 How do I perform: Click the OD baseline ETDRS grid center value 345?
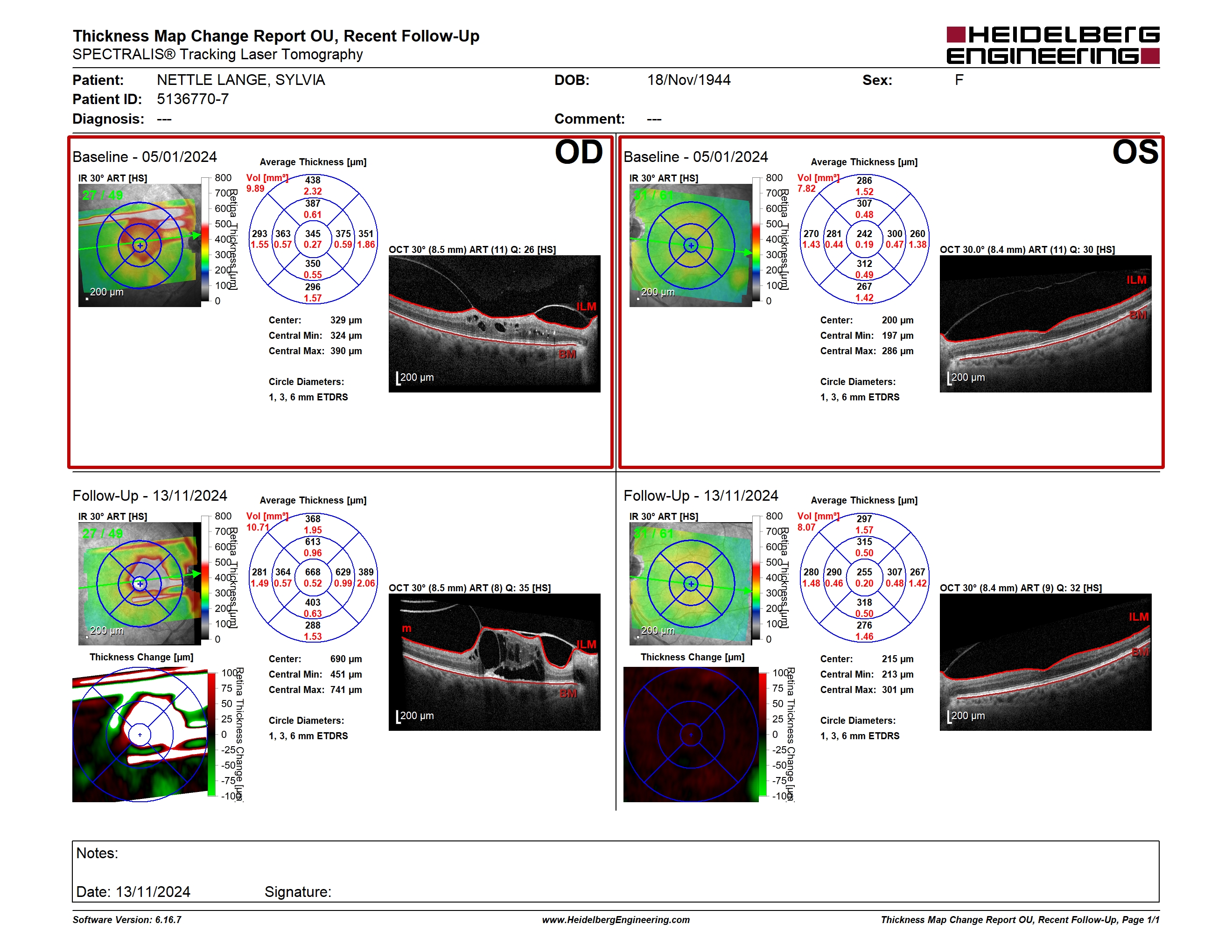(x=313, y=233)
